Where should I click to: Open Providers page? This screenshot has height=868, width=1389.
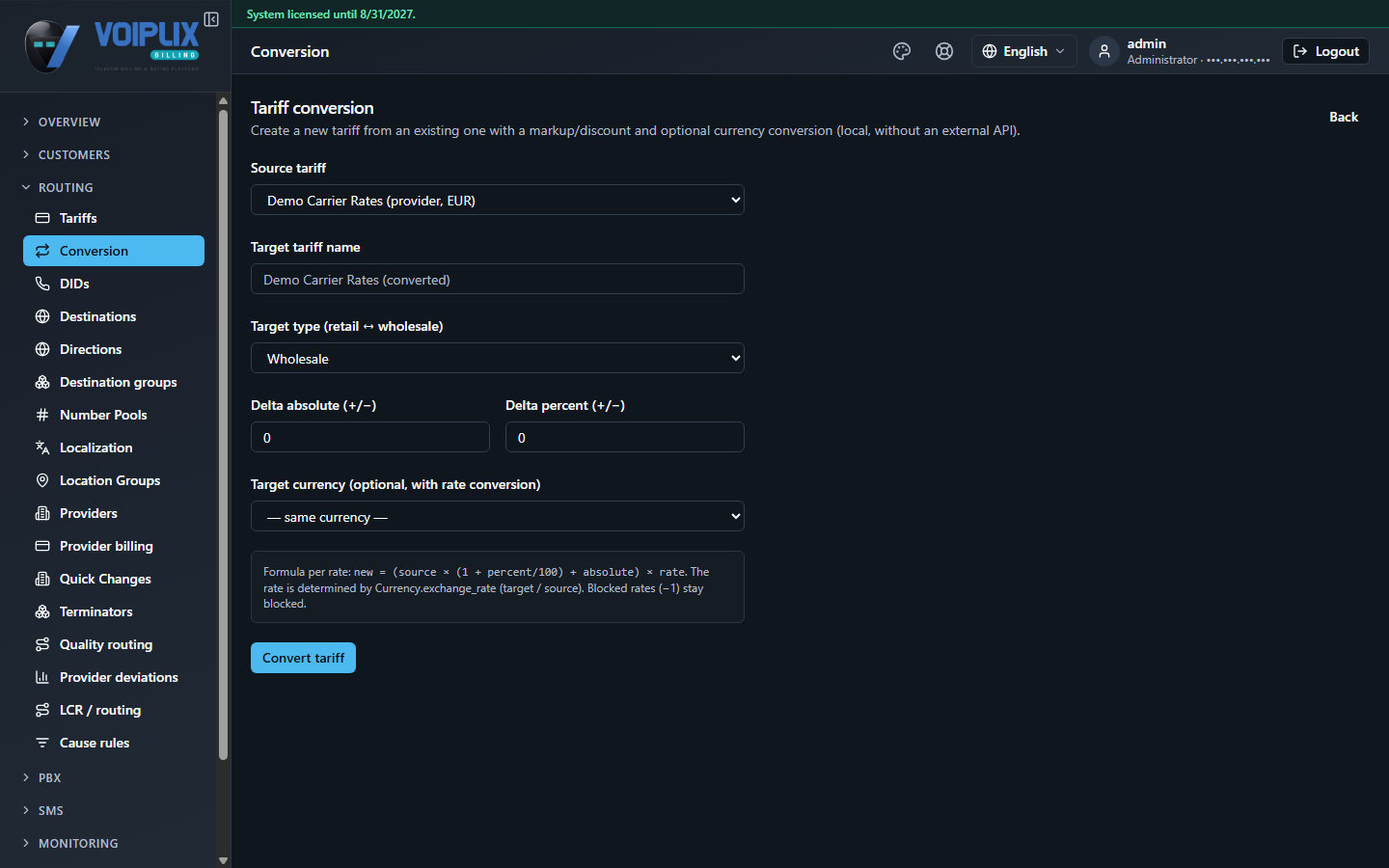click(114, 513)
